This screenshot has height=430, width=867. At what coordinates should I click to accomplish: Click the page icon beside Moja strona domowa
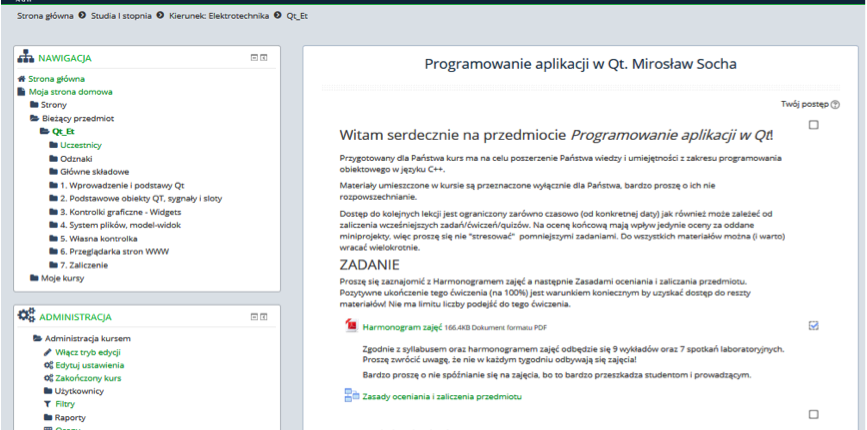coord(22,92)
